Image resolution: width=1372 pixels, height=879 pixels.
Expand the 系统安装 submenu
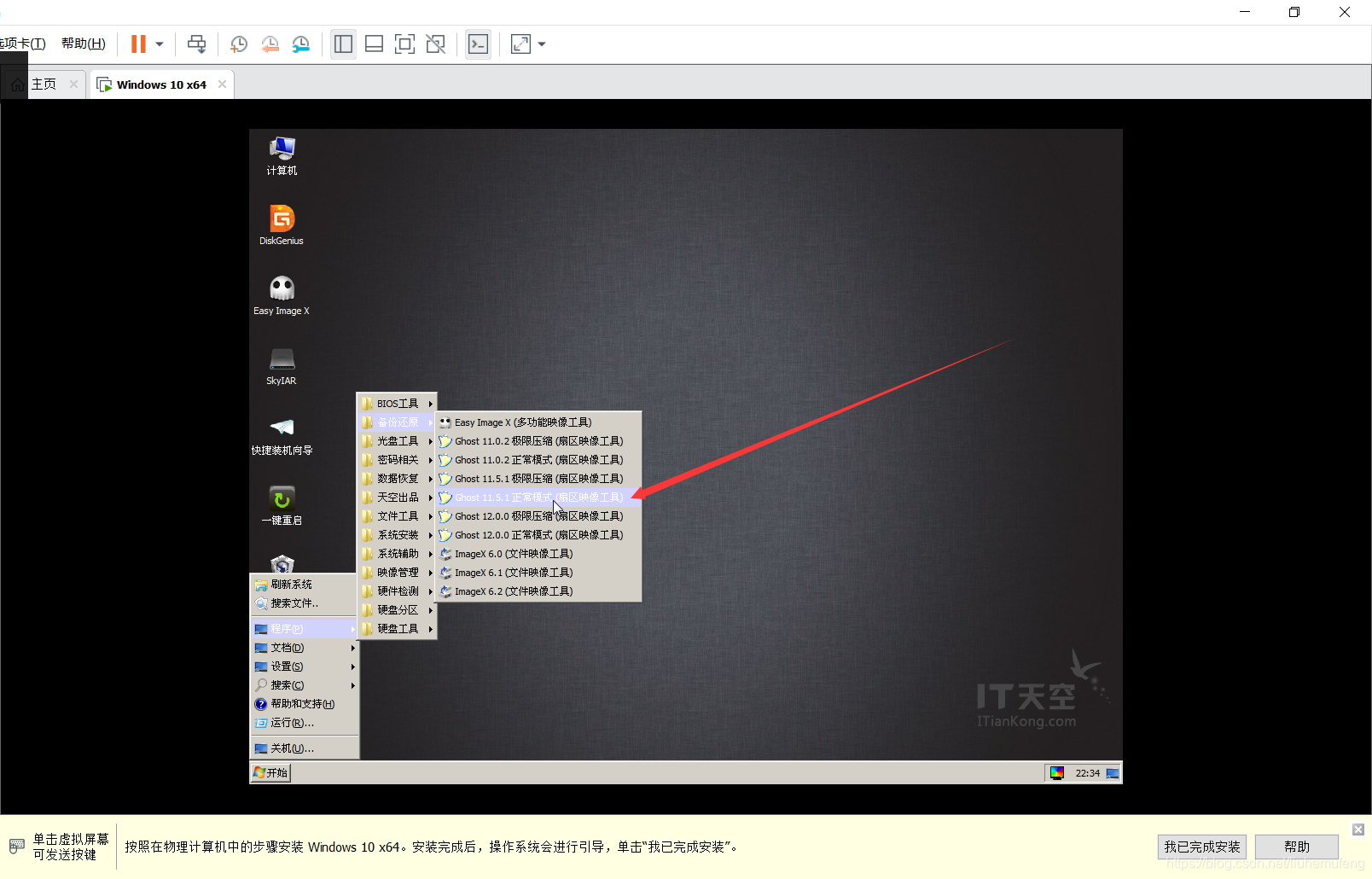(x=397, y=535)
